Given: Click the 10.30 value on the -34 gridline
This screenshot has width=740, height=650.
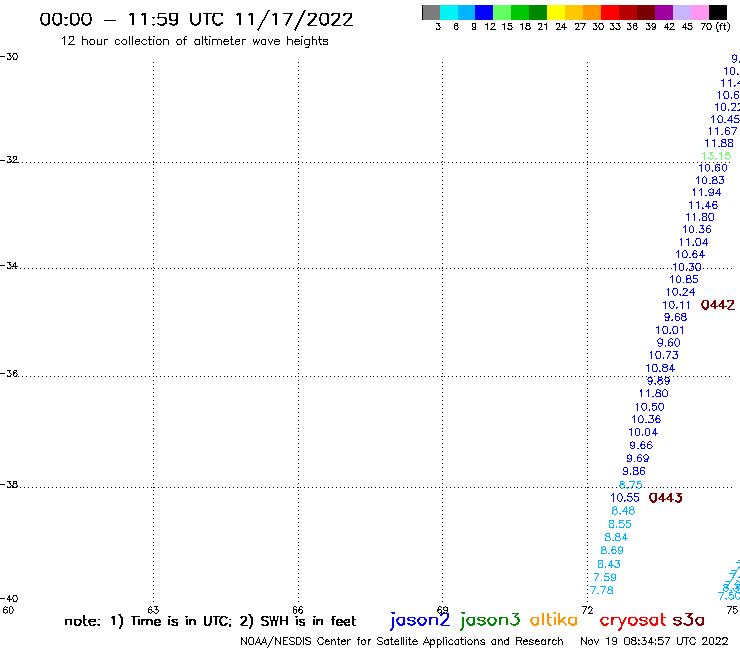Looking at the screenshot, I should click(x=687, y=267).
